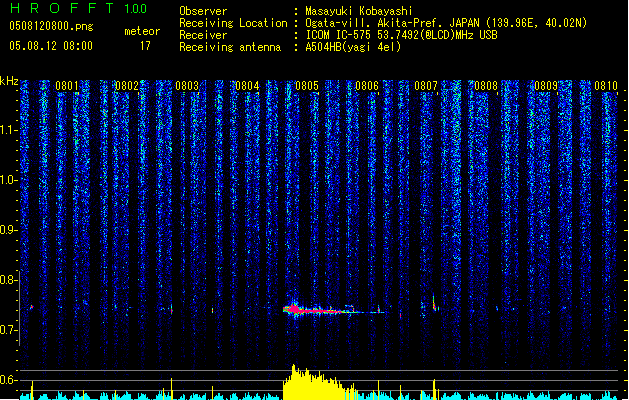Click the Receiver label
Image resolution: width=629 pixels, height=400 pixels.
click(x=203, y=35)
